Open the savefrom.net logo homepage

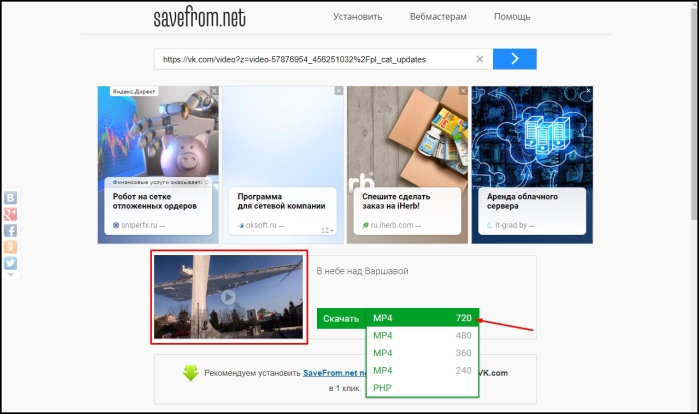[x=199, y=18]
